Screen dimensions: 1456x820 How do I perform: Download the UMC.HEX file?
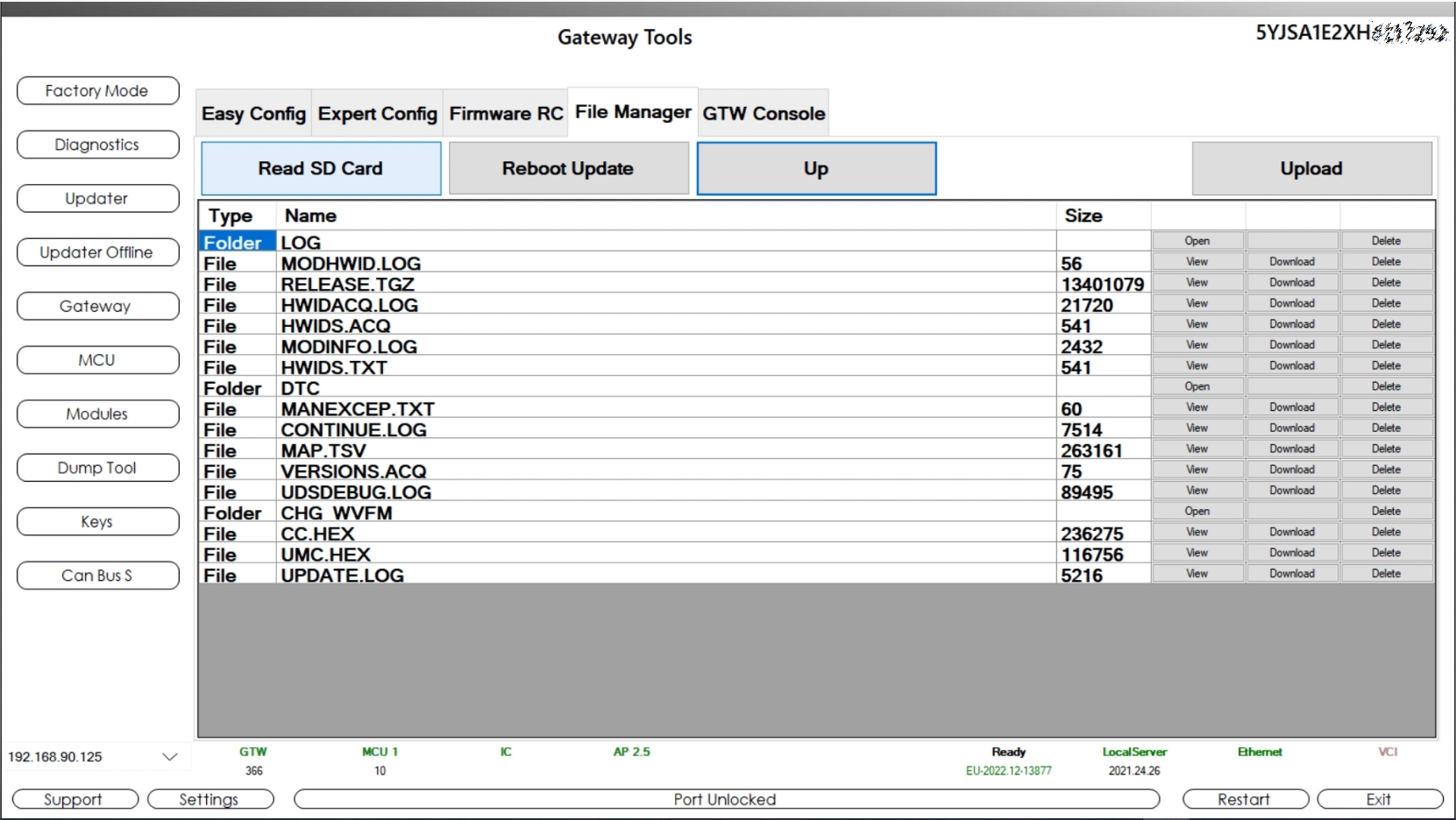pyautogui.click(x=1291, y=553)
